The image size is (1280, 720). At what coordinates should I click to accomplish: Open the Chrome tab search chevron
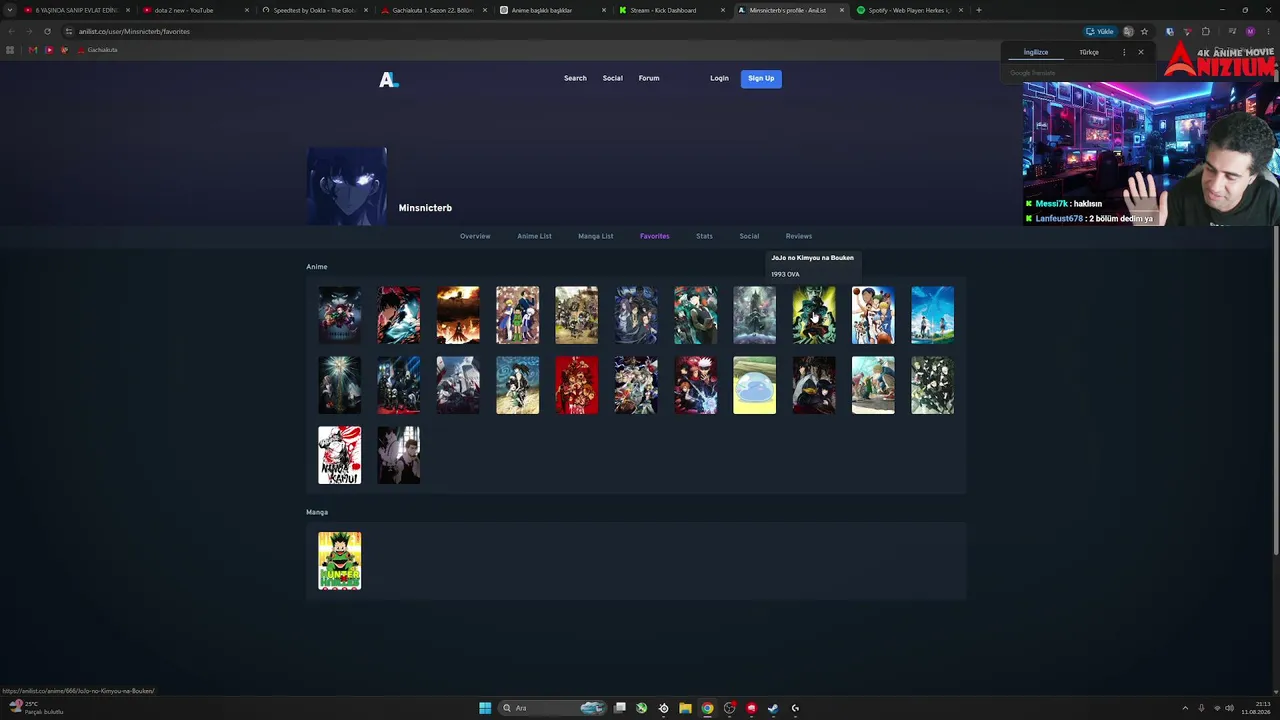point(10,10)
